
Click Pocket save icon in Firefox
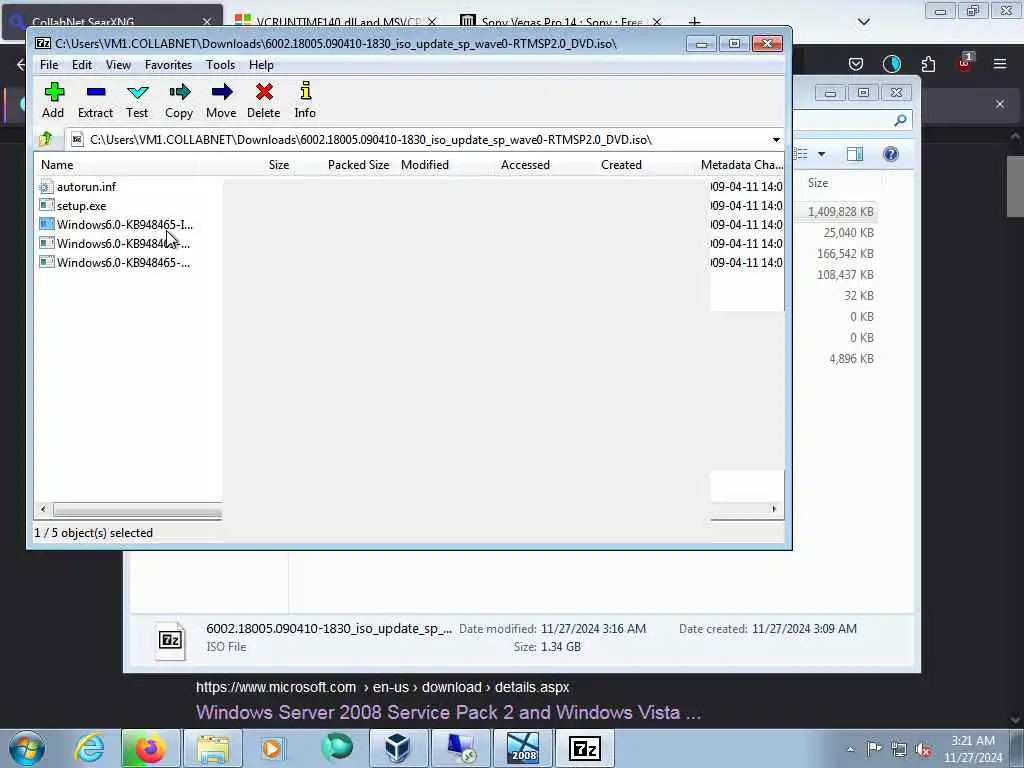tap(856, 63)
